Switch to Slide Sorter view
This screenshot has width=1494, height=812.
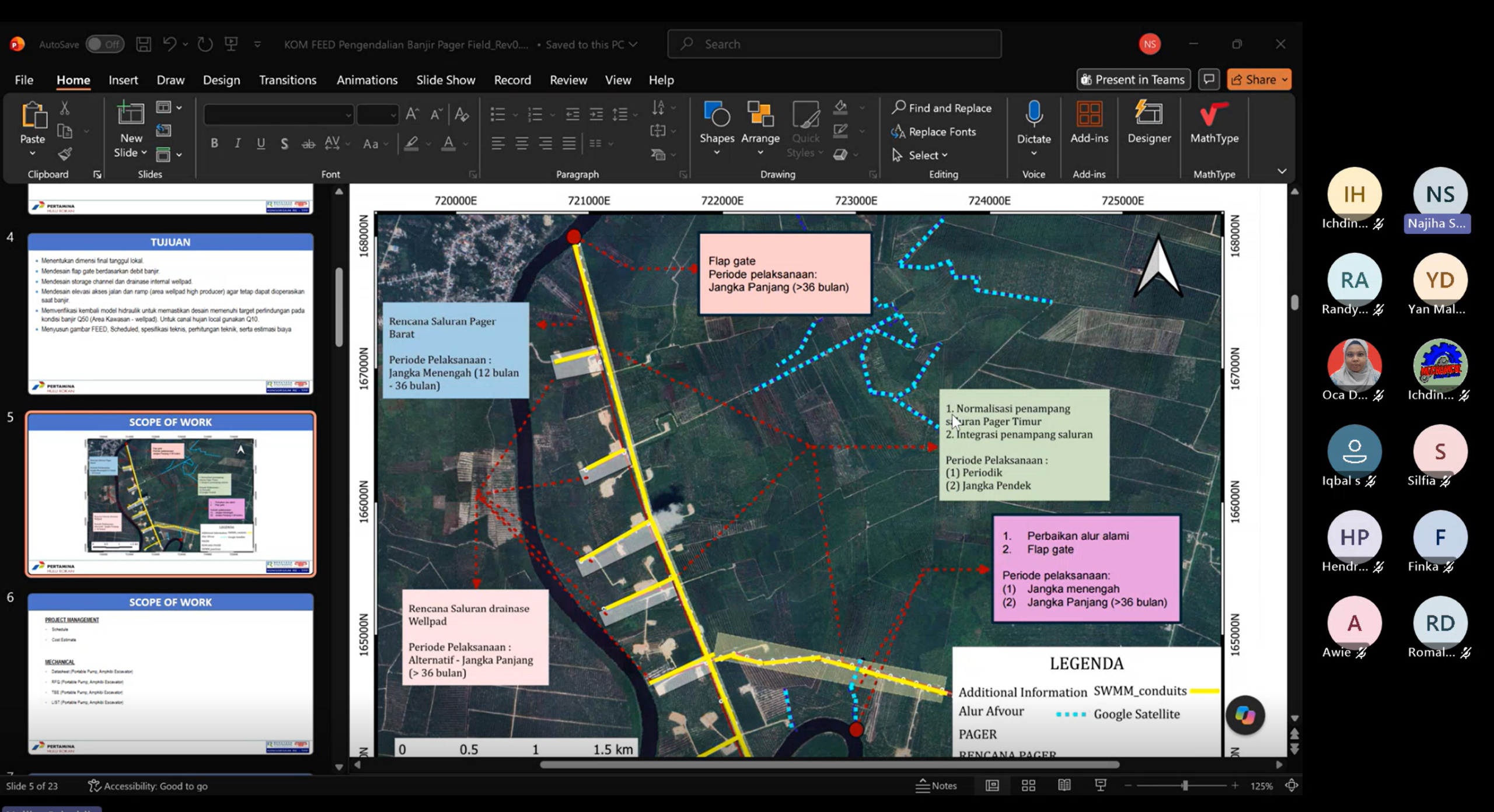pos(1028,786)
